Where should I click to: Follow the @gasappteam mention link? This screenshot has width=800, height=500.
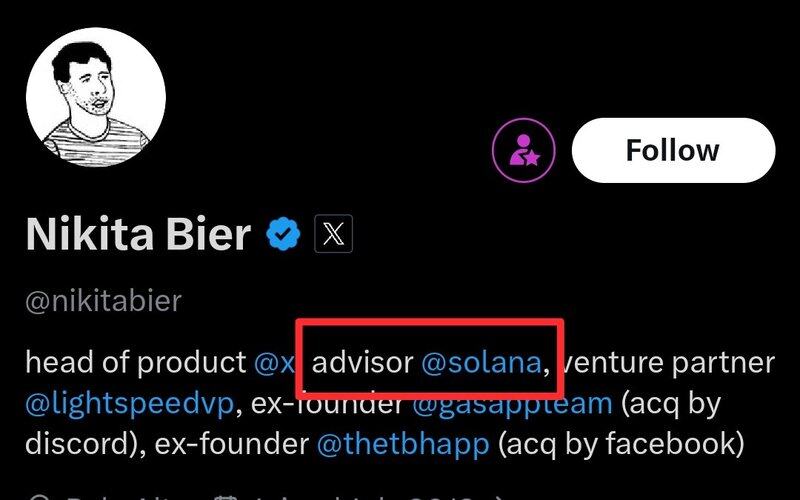coord(511,402)
